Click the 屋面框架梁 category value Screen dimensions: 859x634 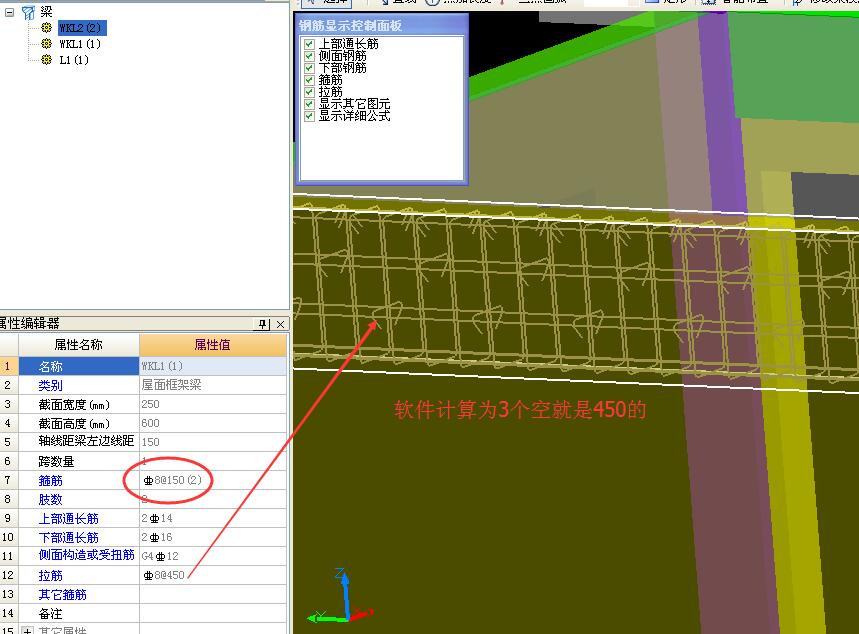pos(213,385)
